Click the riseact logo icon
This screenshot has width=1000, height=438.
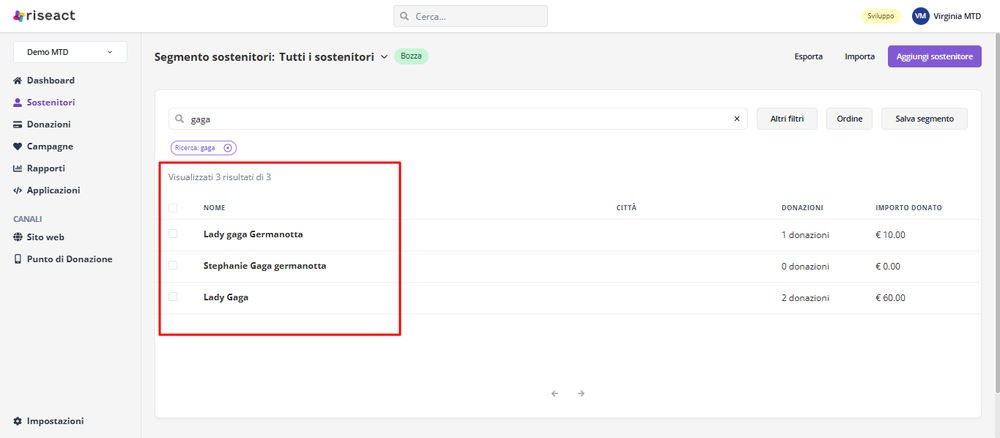[18, 16]
